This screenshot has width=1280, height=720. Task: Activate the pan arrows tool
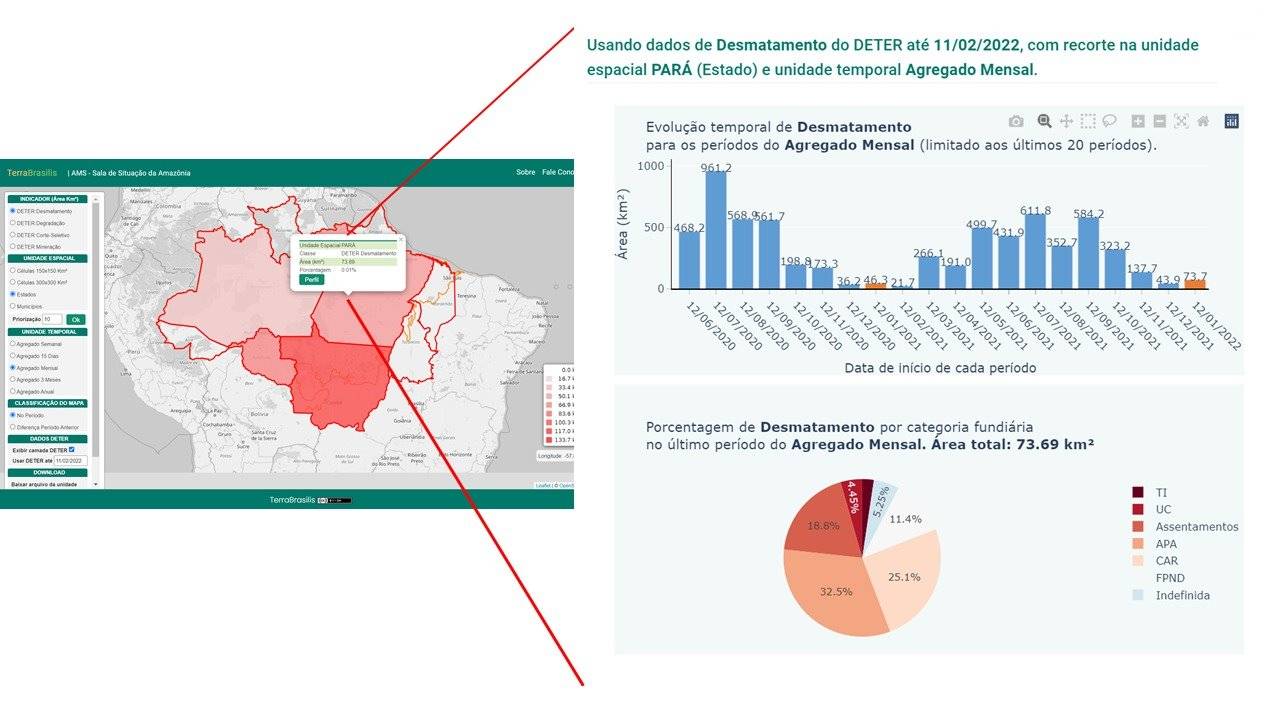(x=1066, y=121)
